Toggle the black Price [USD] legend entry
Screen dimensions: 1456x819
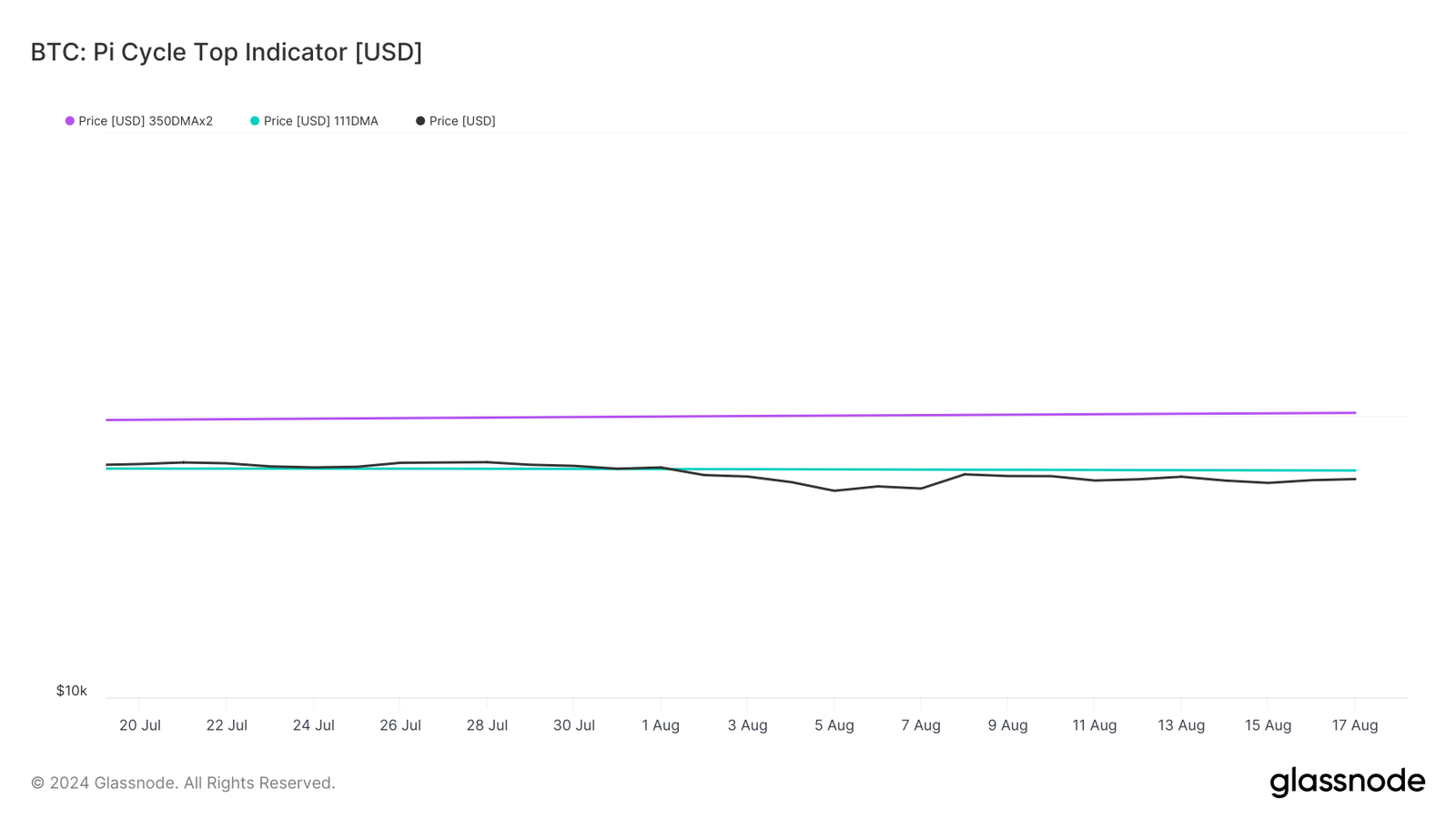click(456, 121)
